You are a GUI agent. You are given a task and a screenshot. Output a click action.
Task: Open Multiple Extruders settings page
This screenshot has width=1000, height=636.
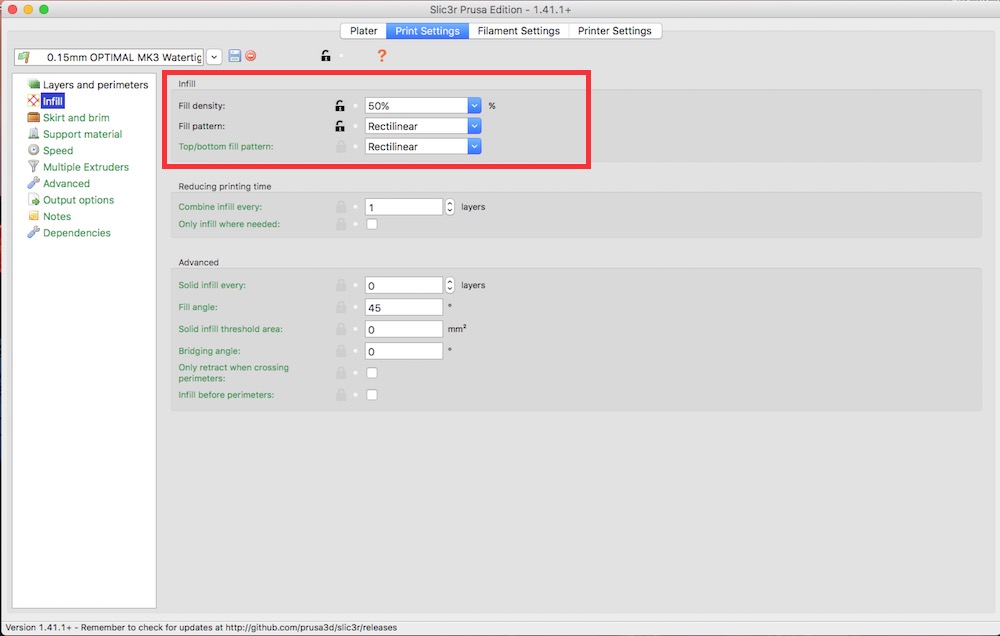point(86,167)
